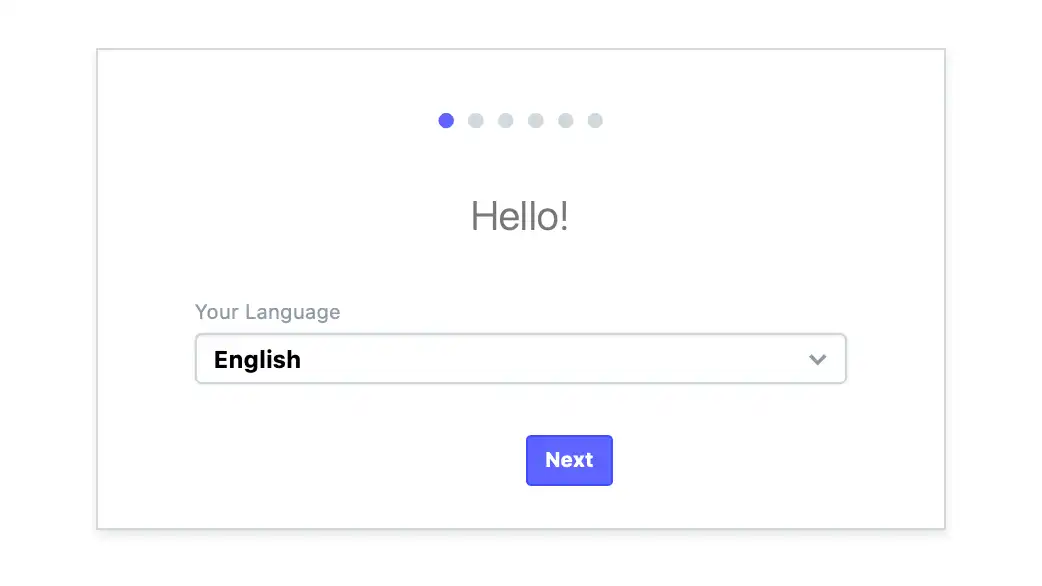Viewport: 1042px width, 586px height.
Task: Click the word Next on the button
Action: click(569, 460)
